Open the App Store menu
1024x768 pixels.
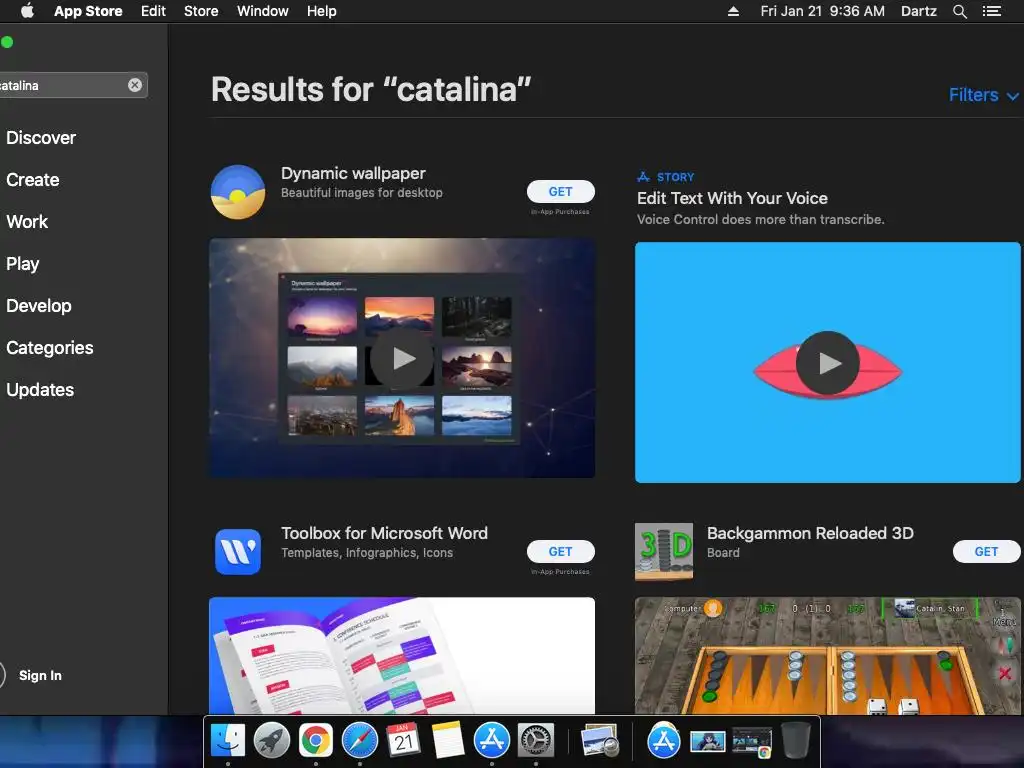(x=88, y=11)
